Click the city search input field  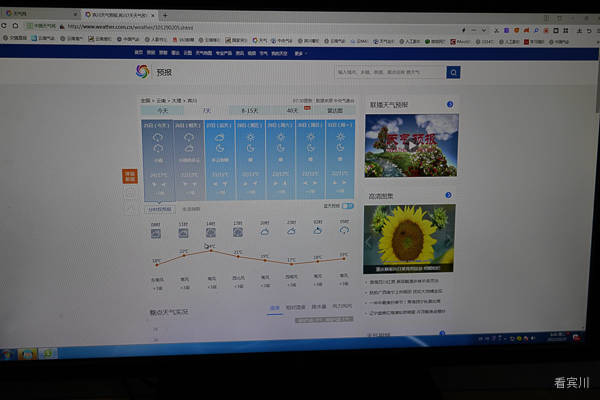390,72
